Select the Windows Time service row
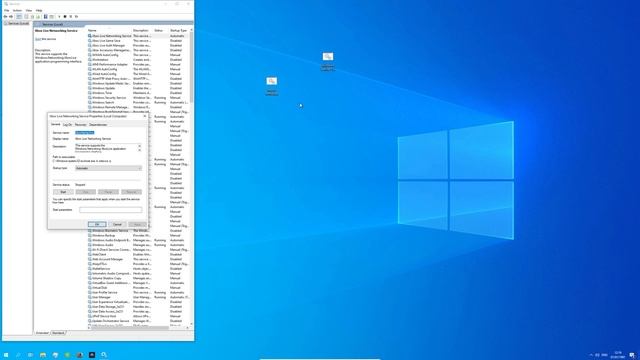 138,93
